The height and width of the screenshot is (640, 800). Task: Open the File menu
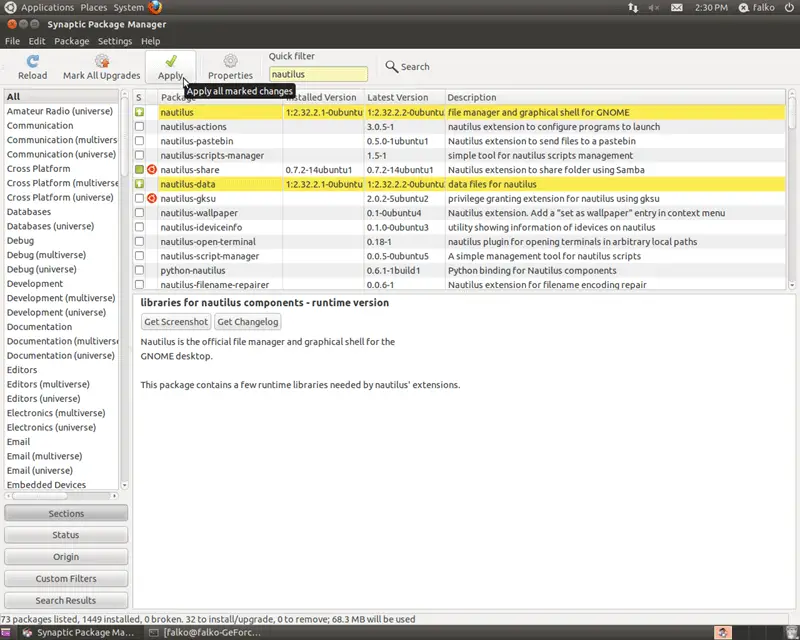click(12, 41)
